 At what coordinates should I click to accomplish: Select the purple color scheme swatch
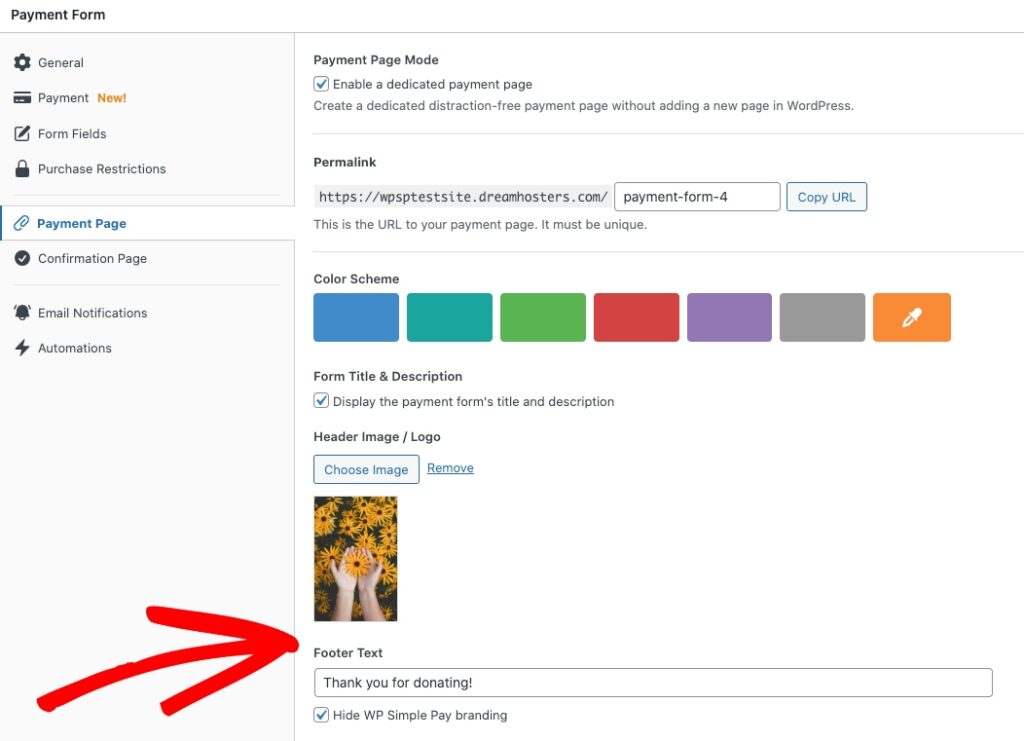729,318
